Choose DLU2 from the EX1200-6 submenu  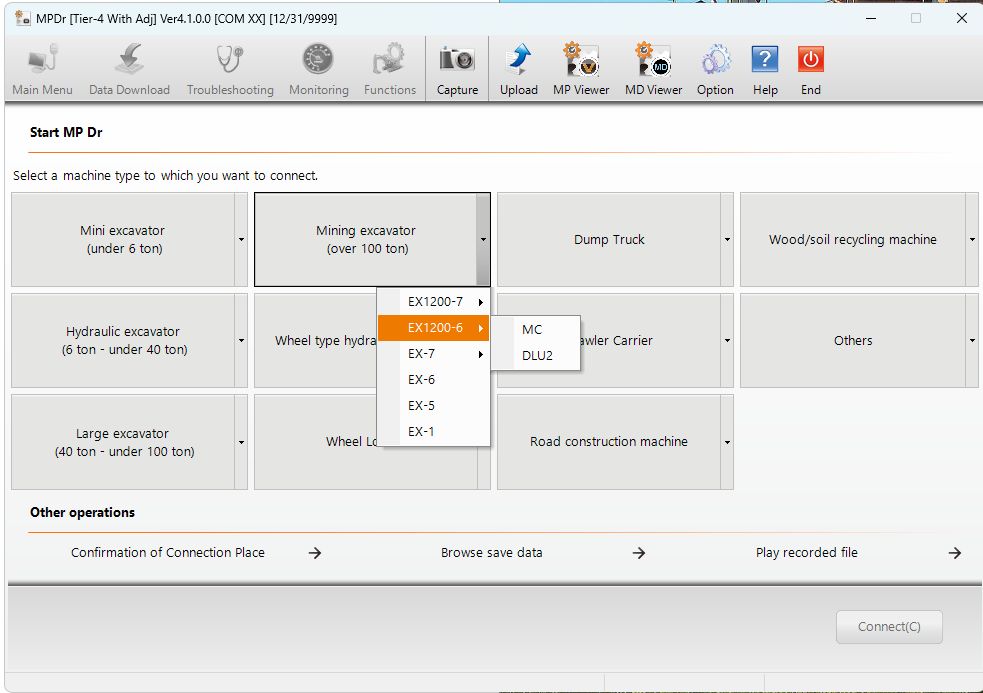tap(536, 356)
